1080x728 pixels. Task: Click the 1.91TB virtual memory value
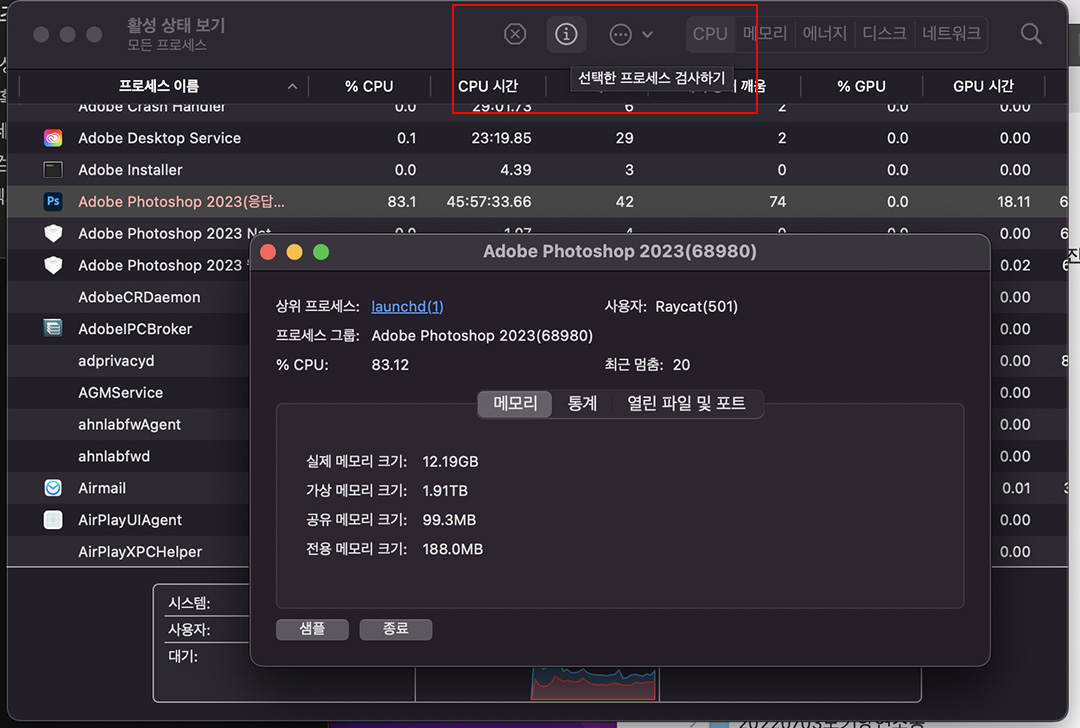pyautogui.click(x=445, y=490)
